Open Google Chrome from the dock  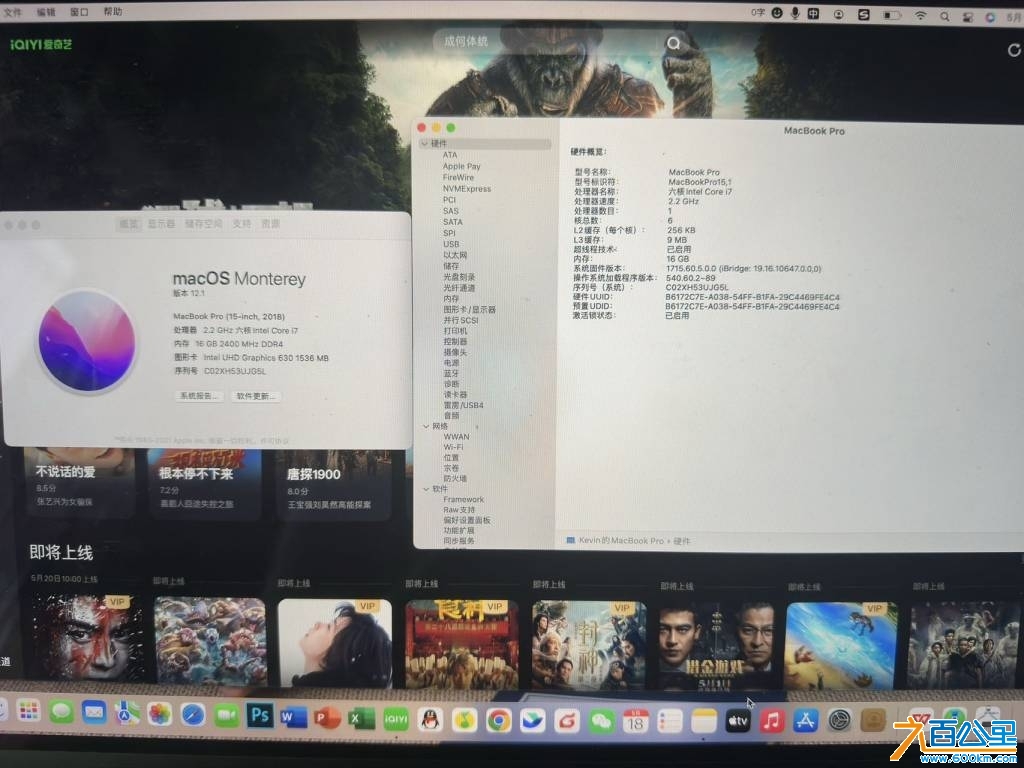(x=498, y=721)
